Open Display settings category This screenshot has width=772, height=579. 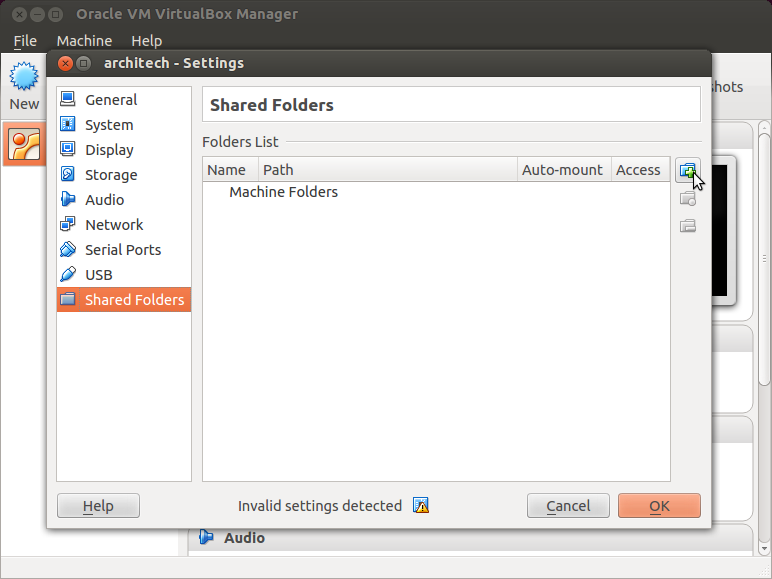124,150
